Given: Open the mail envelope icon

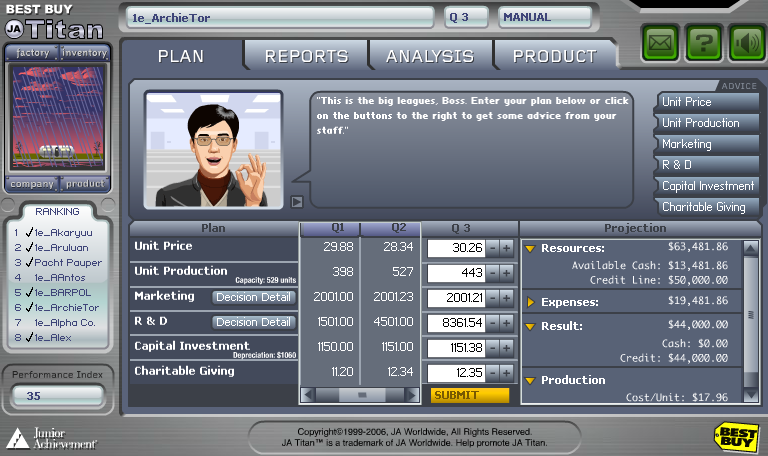Looking at the screenshot, I should [660, 43].
